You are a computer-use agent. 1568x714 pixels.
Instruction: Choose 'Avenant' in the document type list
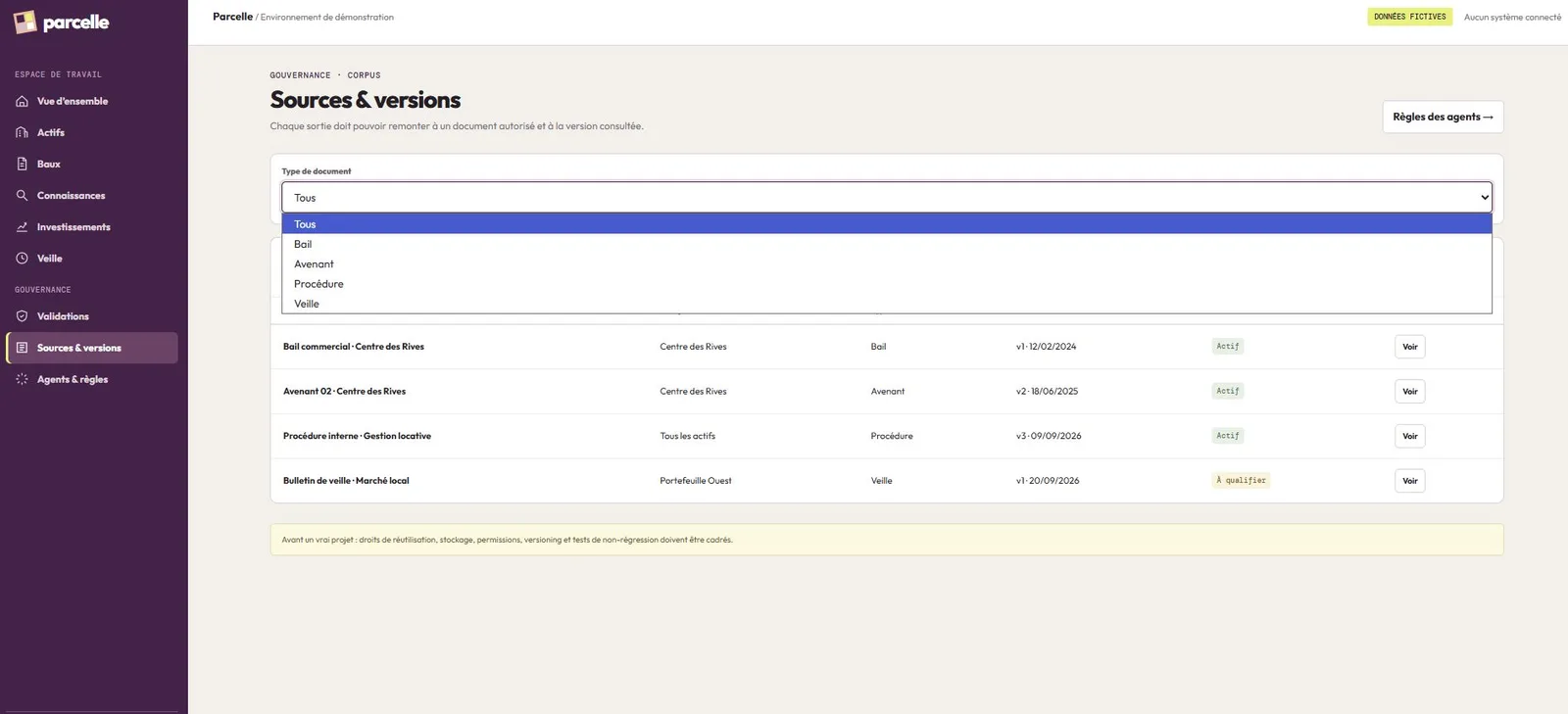pyautogui.click(x=887, y=264)
